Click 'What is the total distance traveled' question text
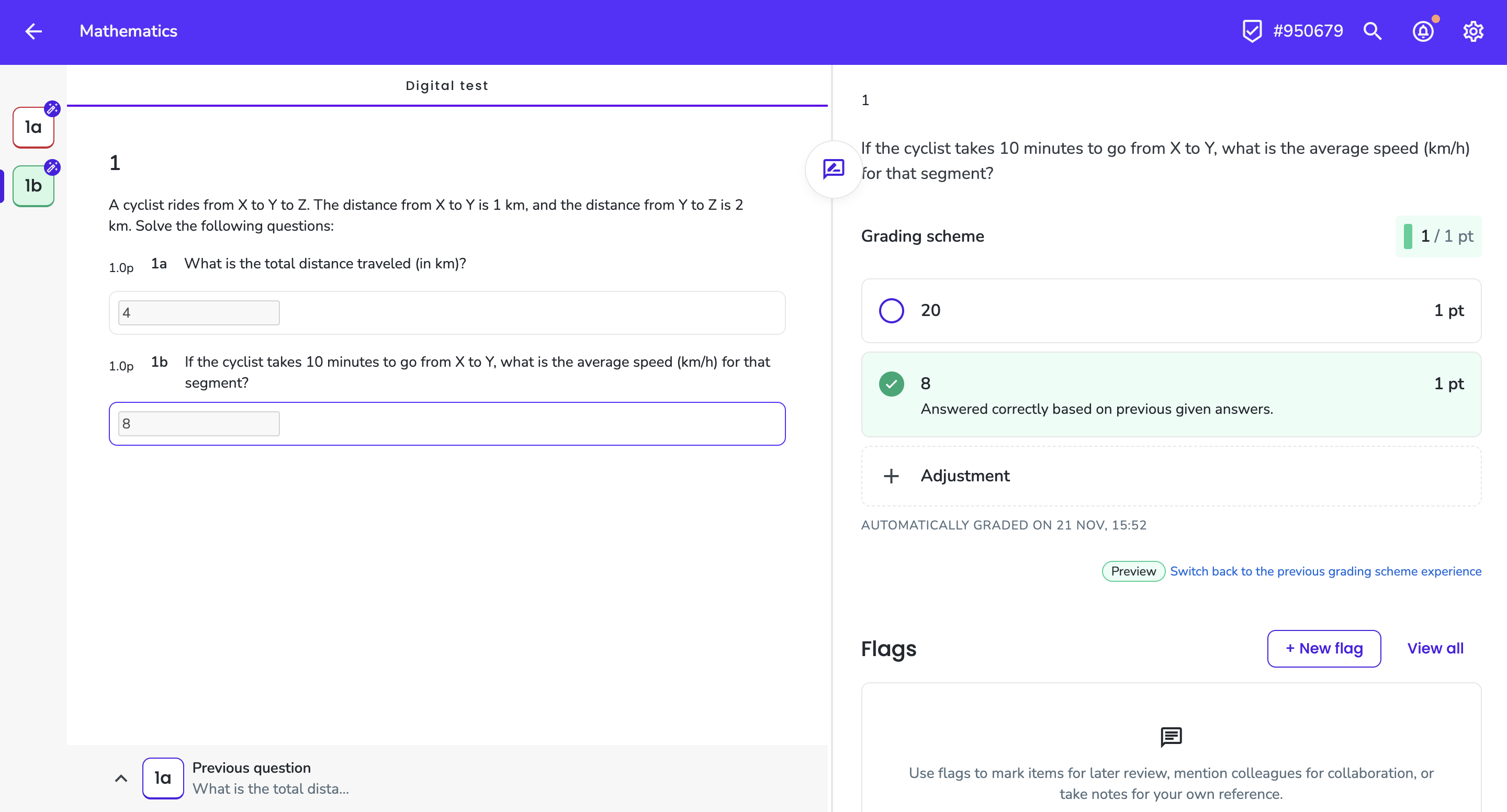This screenshot has height=812, width=1507. tap(325, 263)
